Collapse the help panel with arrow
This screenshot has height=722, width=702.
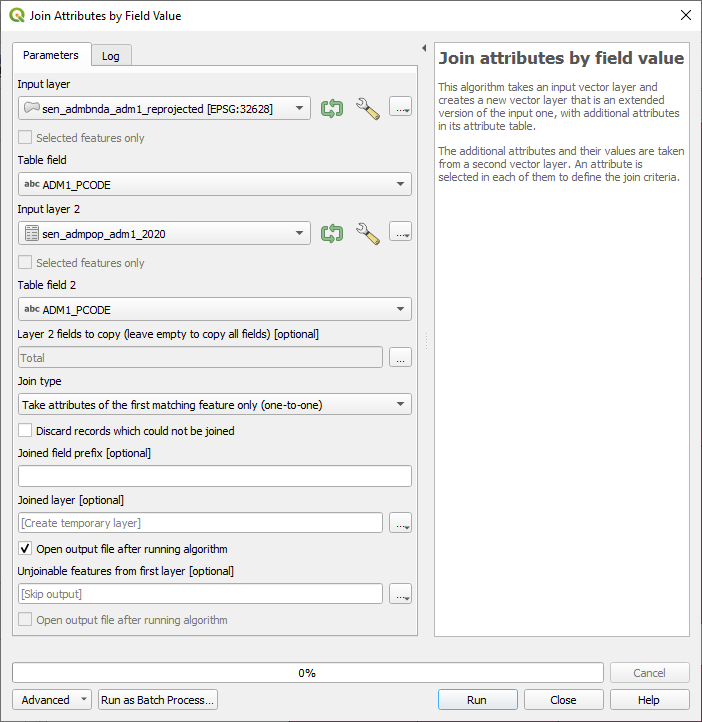coord(424,48)
